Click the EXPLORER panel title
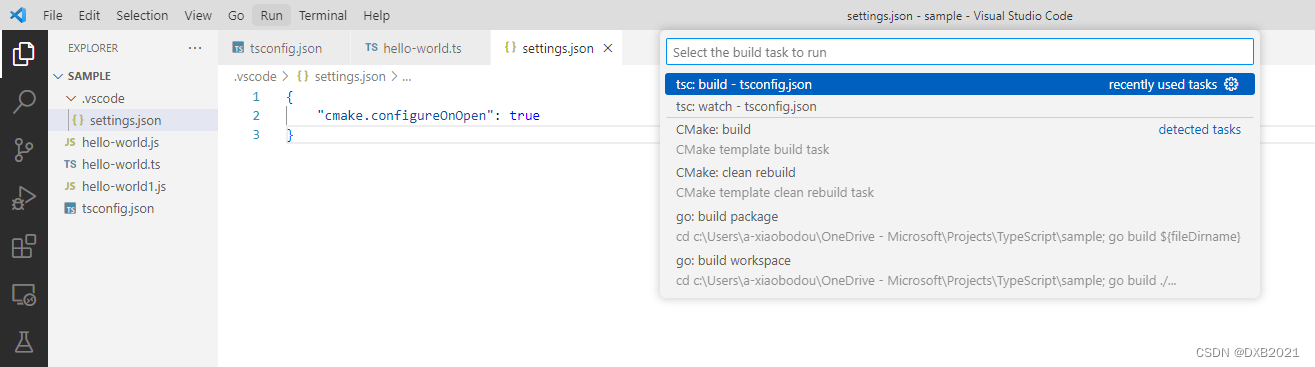The width and height of the screenshot is (1315, 367). (x=93, y=48)
